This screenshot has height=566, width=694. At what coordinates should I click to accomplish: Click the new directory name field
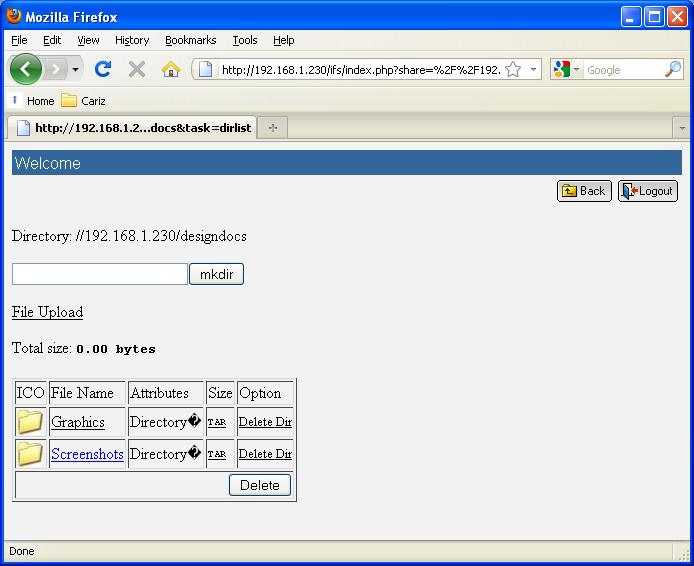(100, 274)
